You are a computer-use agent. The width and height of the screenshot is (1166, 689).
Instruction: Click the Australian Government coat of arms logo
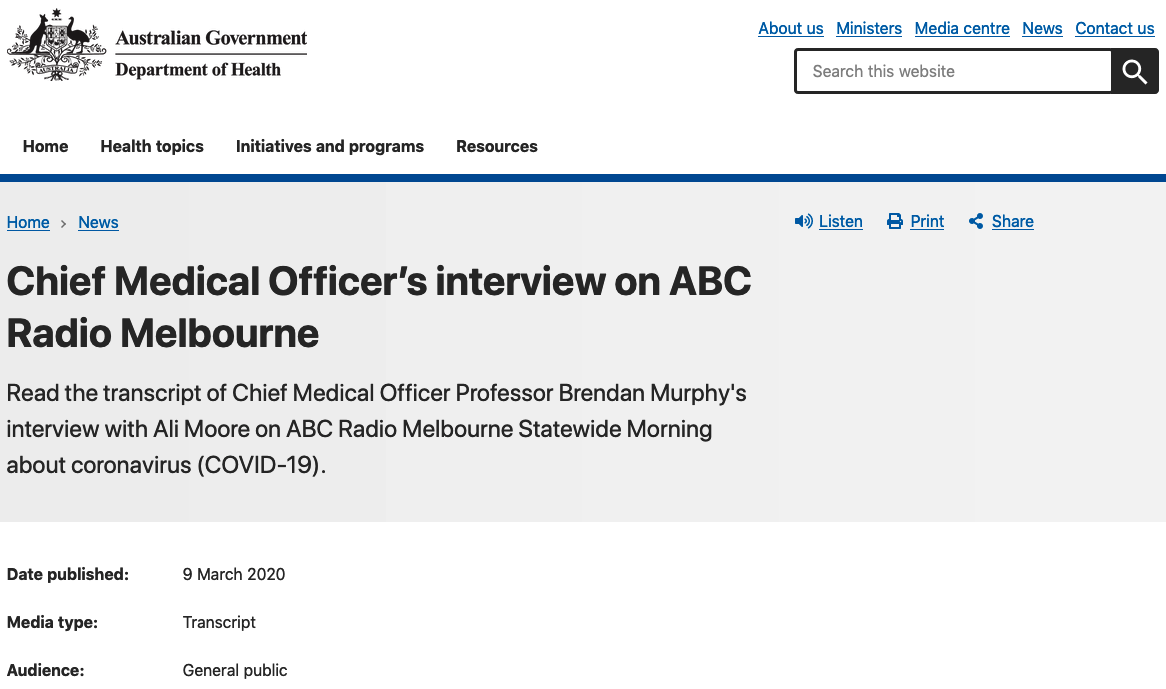tap(56, 45)
